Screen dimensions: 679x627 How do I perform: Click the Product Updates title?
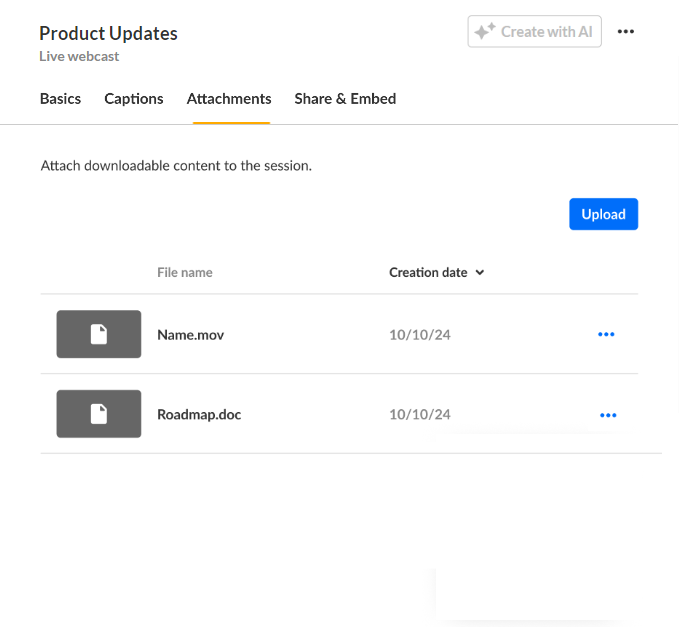tap(108, 33)
